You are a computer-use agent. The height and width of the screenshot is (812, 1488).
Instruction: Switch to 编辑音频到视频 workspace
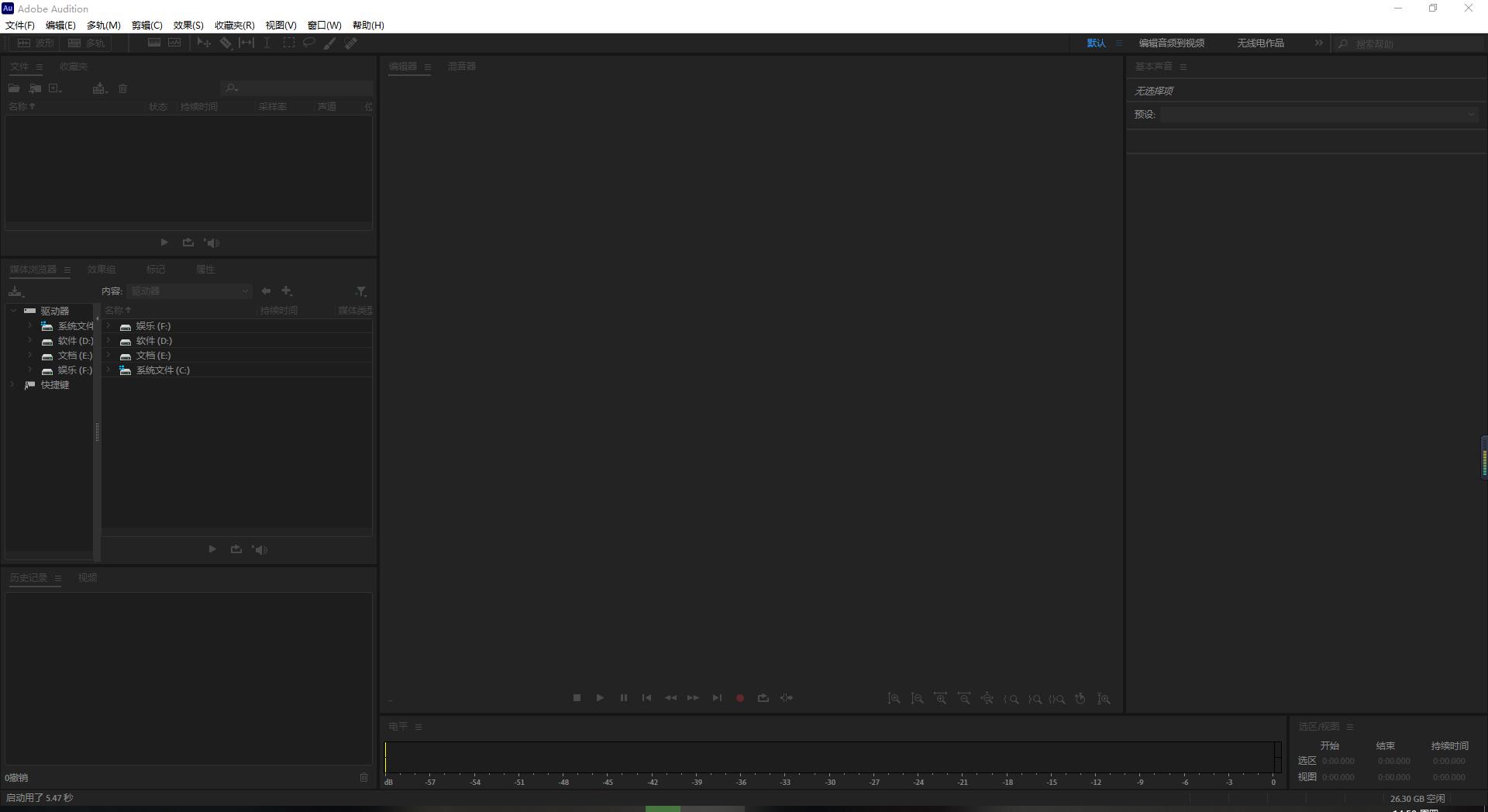pyautogui.click(x=1171, y=43)
